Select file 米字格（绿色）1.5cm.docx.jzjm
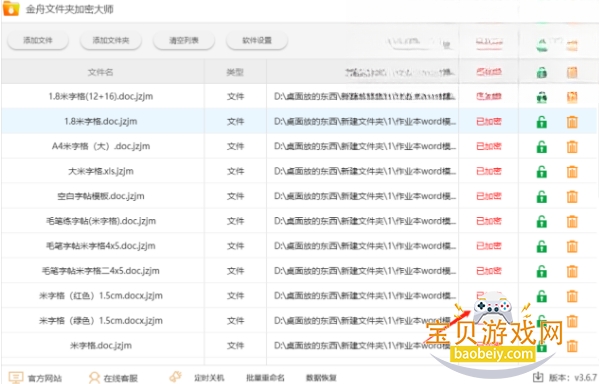Image resolution: width=599 pixels, height=384 pixels. pyautogui.click(x=101, y=321)
